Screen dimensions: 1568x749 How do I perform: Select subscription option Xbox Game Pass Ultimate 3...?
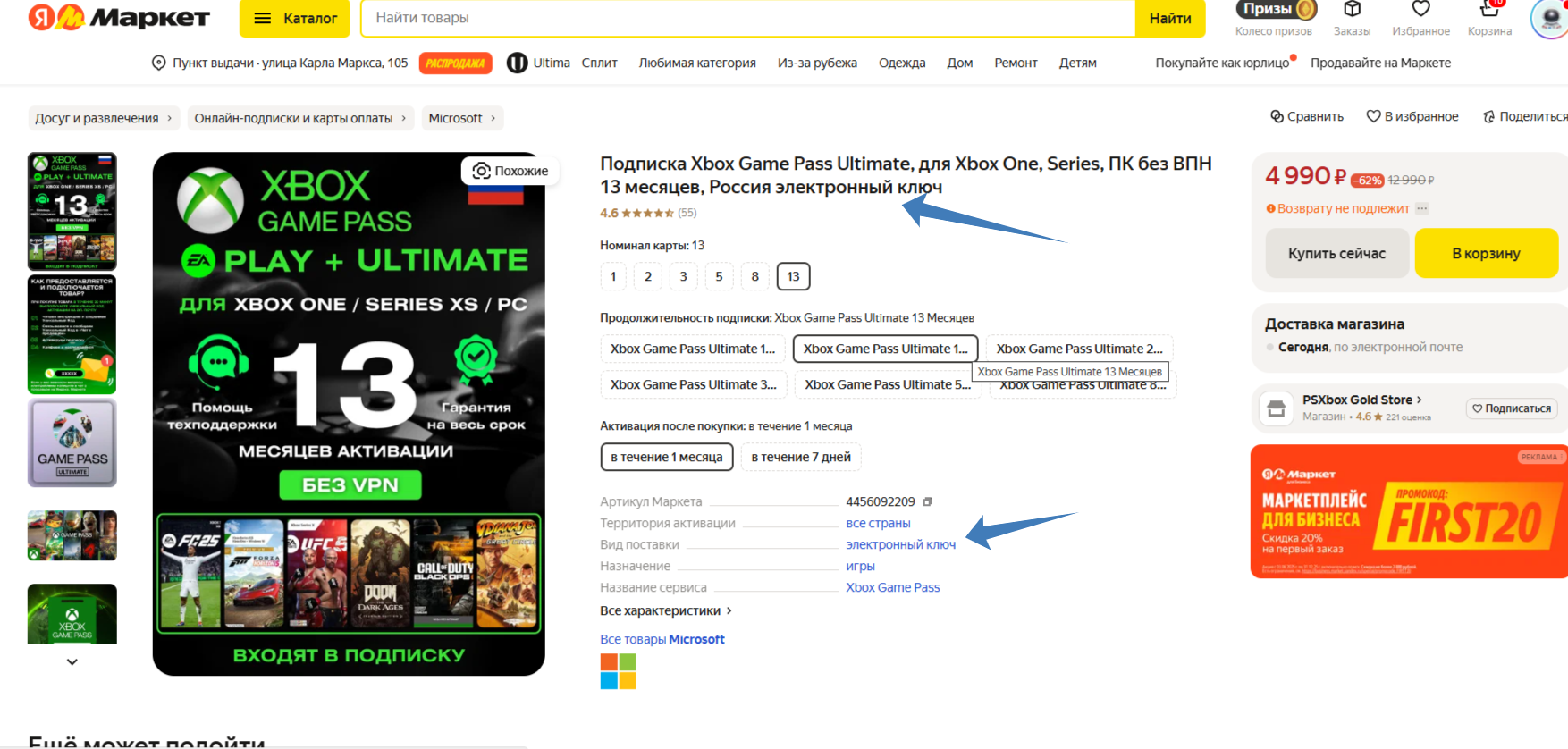coord(694,384)
